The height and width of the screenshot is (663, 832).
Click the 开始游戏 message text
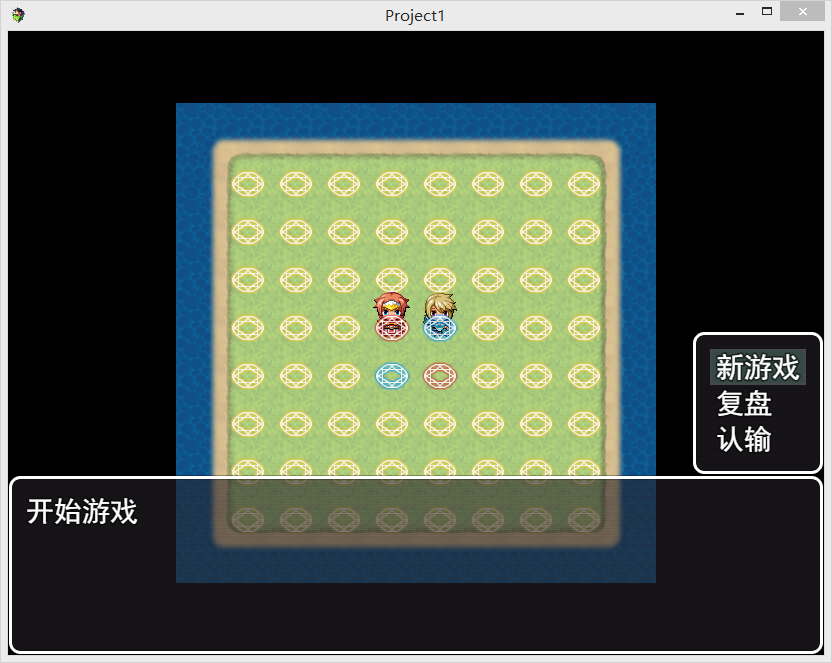coord(82,511)
